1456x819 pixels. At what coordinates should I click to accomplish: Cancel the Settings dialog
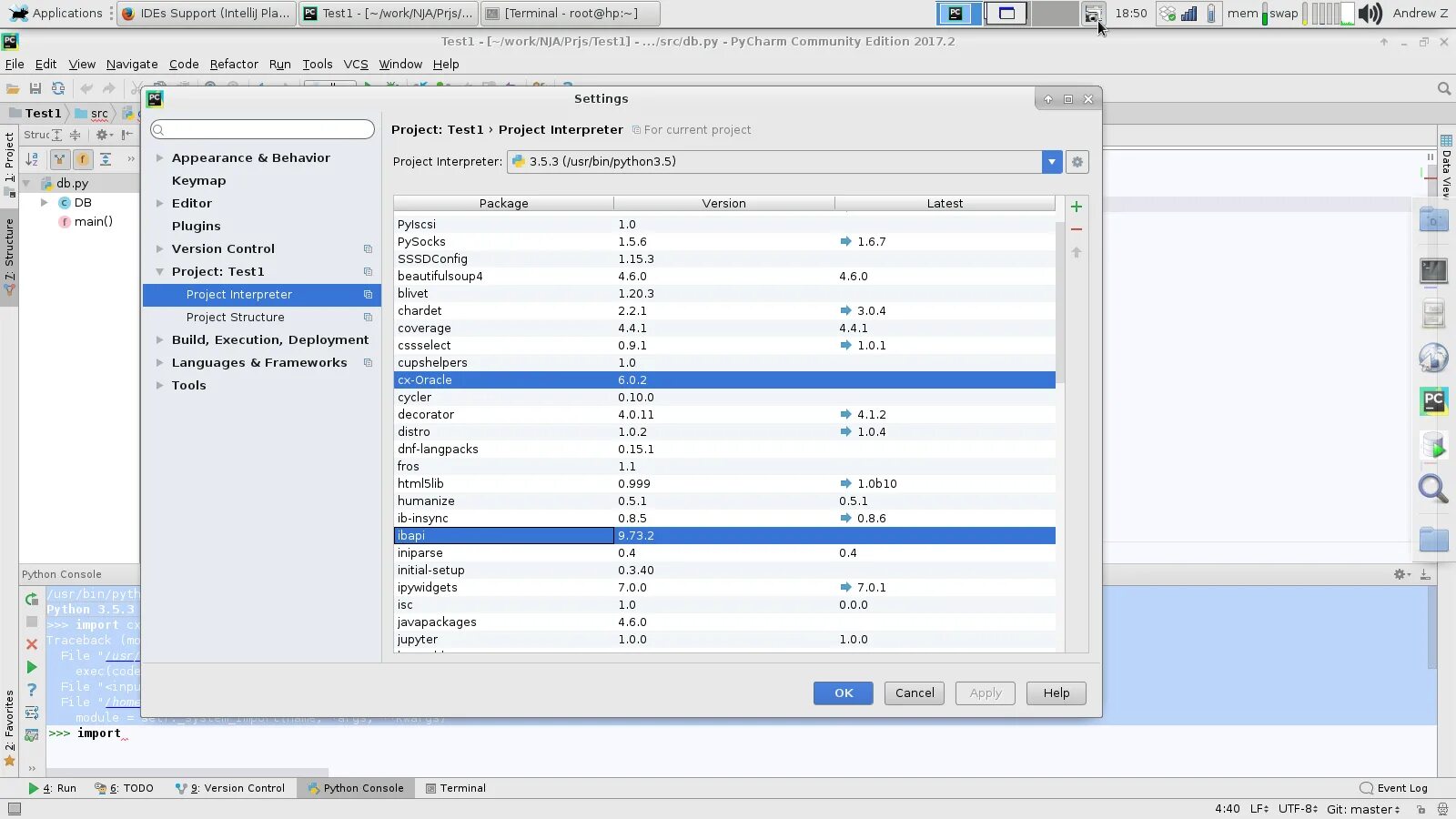click(915, 693)
